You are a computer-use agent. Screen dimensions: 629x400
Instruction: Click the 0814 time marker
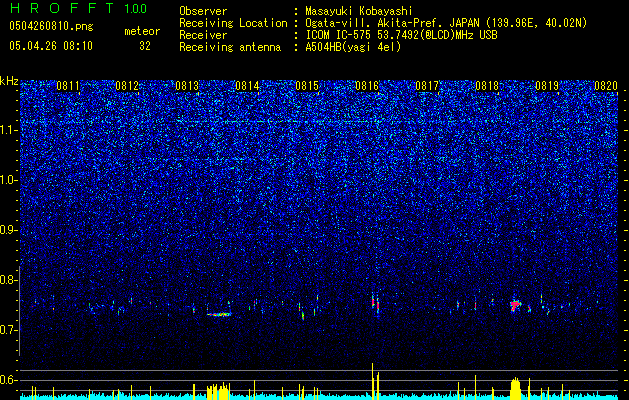(247, 86)
